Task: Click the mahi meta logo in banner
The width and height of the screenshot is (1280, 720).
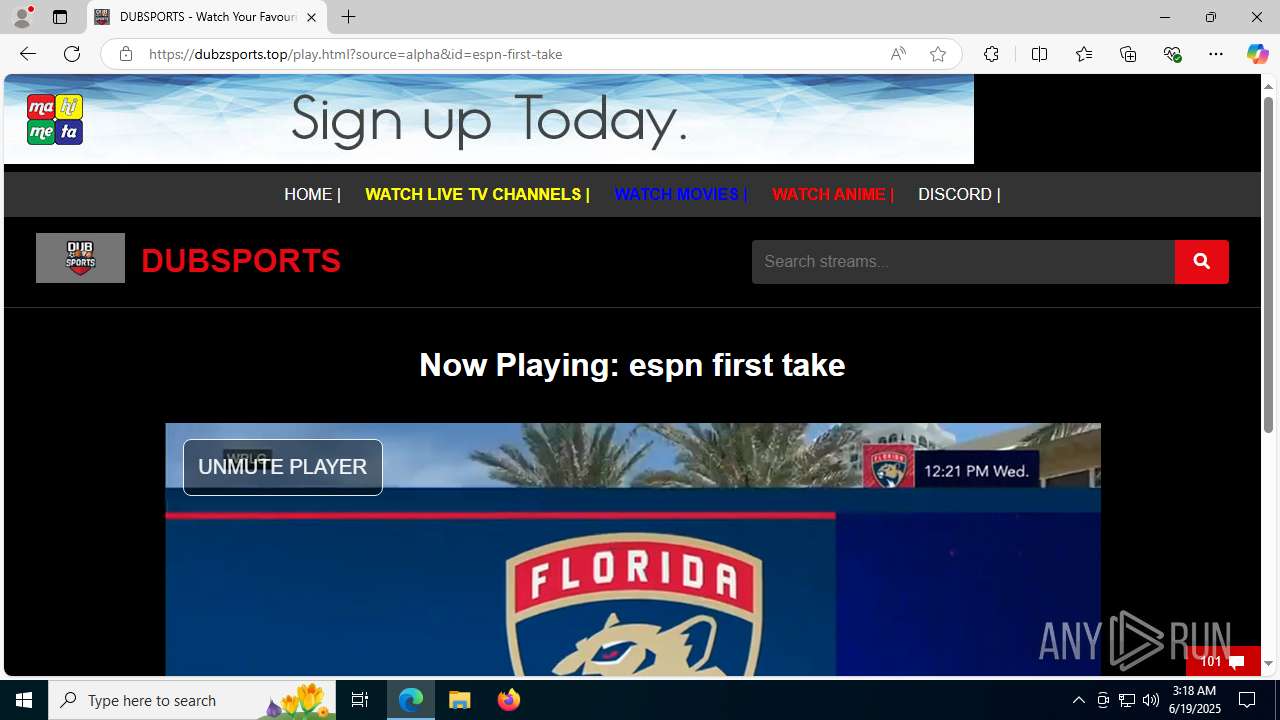Action: click(55, 119)
